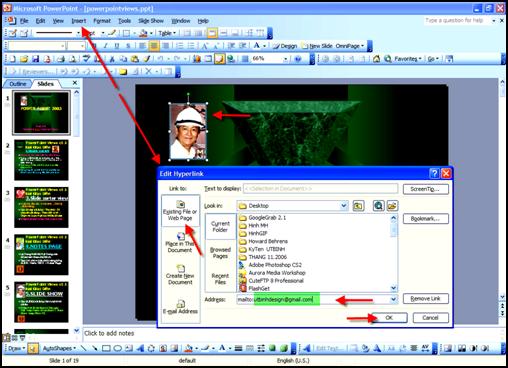Click the Up One Folder icon
The height and width of the screenshot is (368, 508).
358,206
